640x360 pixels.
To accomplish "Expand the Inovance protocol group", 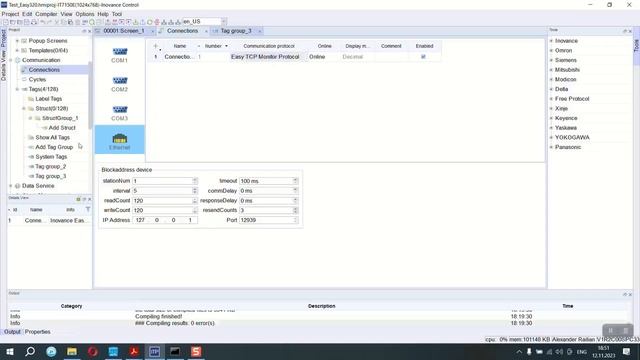I will coord(551,41).
